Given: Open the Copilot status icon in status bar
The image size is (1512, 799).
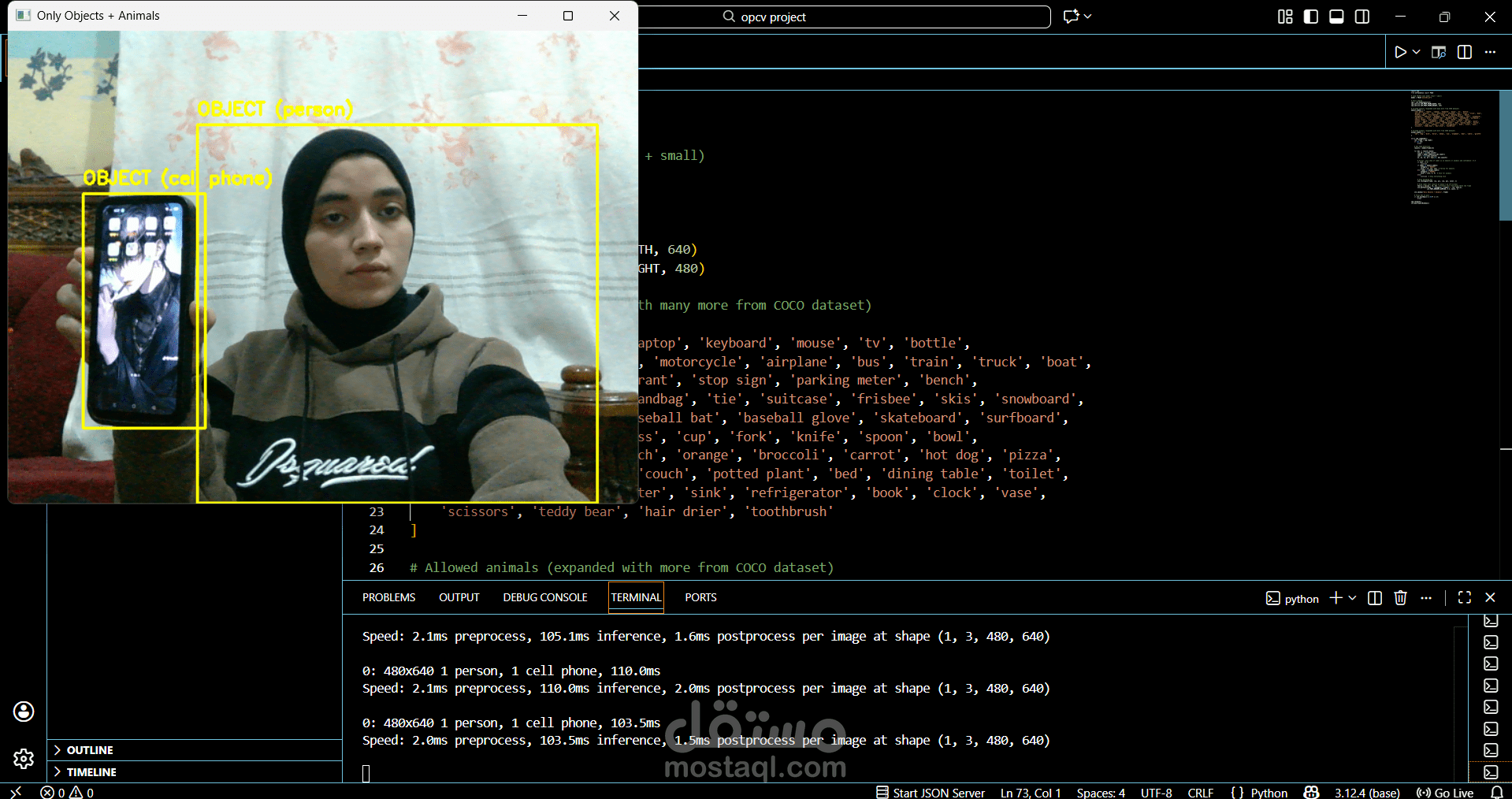Looking at the screenshot, I should tap(1311, 793).
